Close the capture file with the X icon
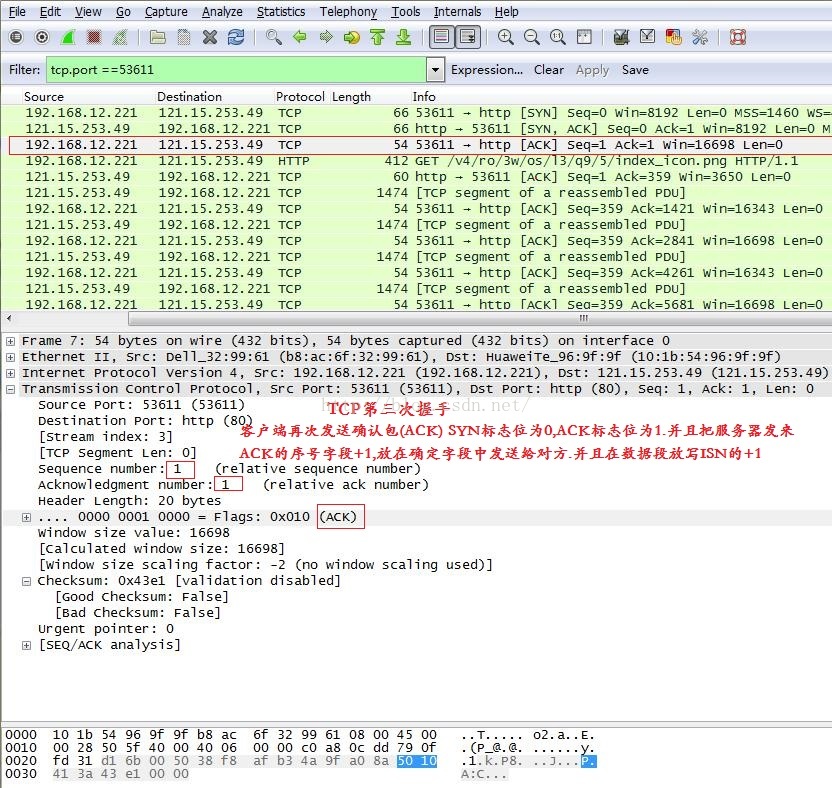The width and height of the screenshot is (832, 788). click(x=210, y=37)
